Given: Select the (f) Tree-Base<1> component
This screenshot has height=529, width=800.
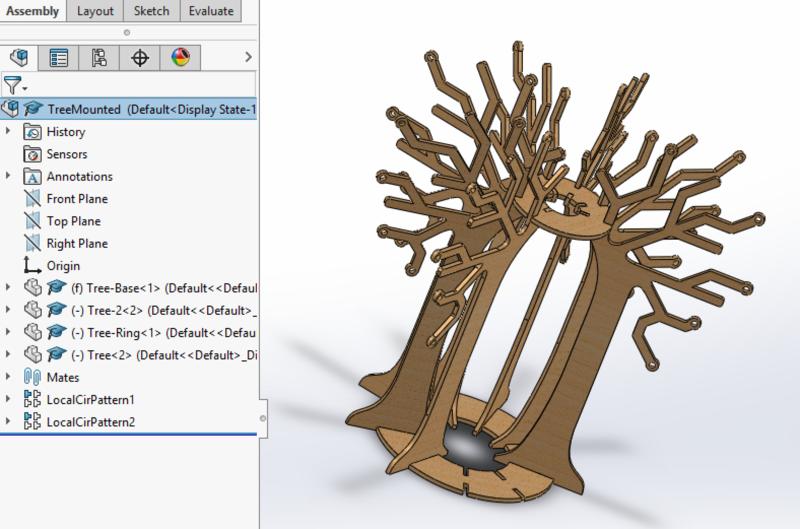Looking at the screenshot, I should coord(164,288).
